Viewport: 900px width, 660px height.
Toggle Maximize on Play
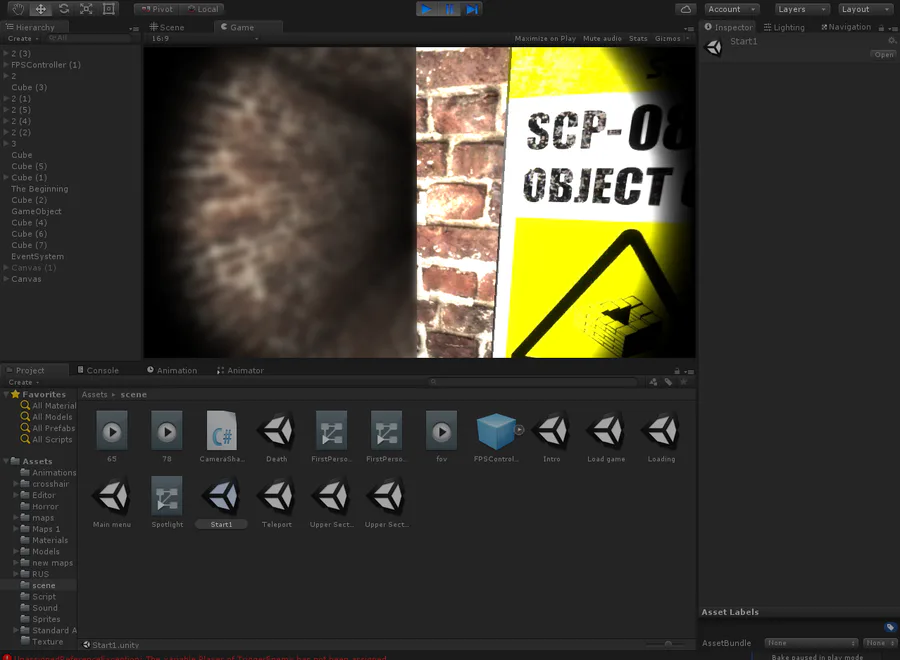(x=545, y=38)
